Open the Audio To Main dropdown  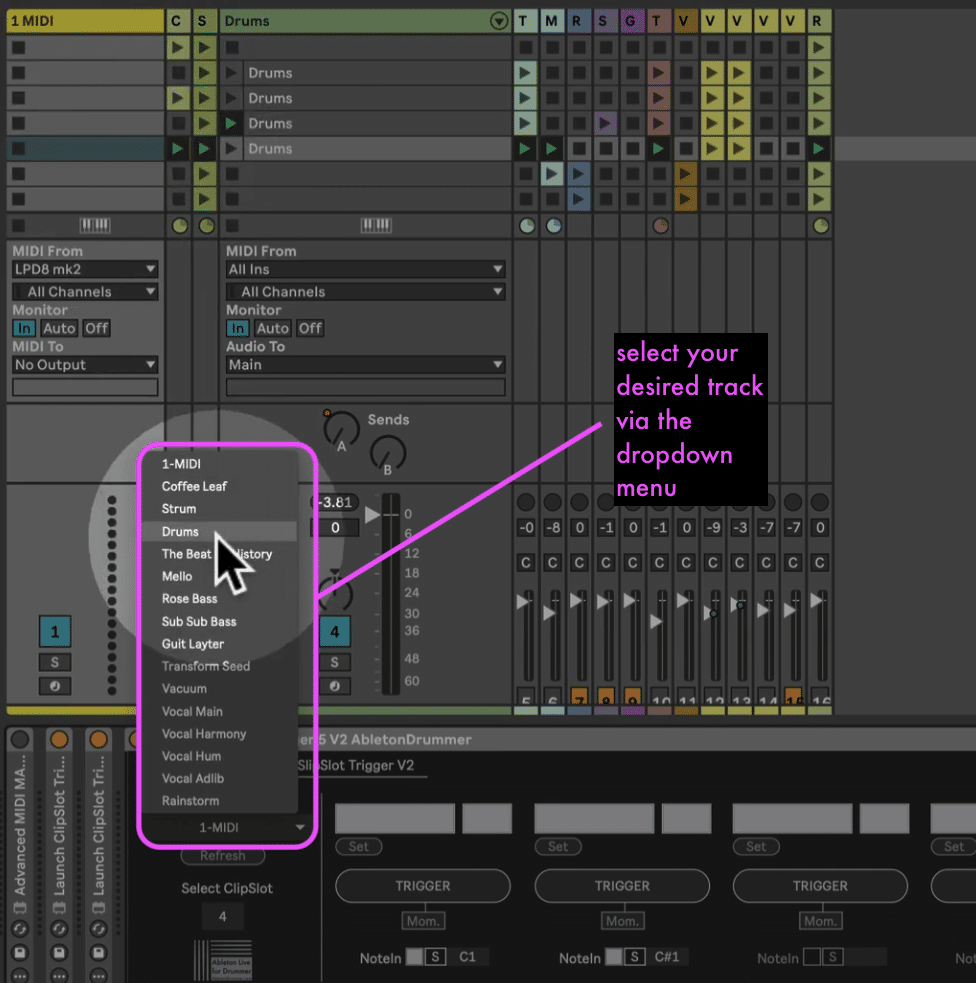click(x=365, y=365)
